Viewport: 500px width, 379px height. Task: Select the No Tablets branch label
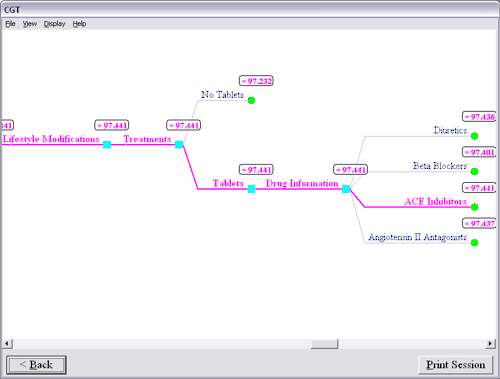222,95
